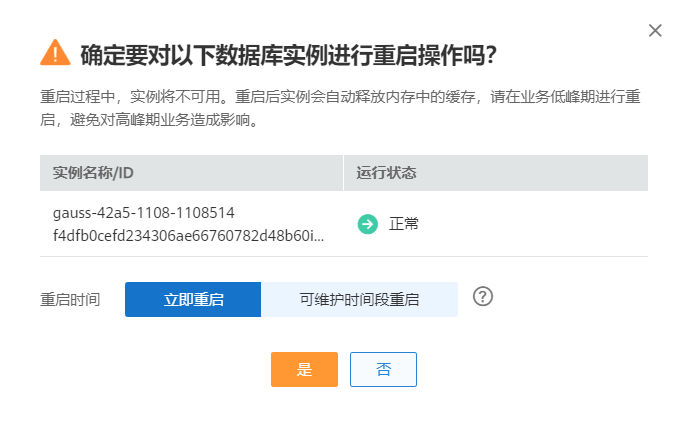Viewport: 686px width, 425px height.
Task: Click the green running status arrow icon
Action: click(368, 223)
